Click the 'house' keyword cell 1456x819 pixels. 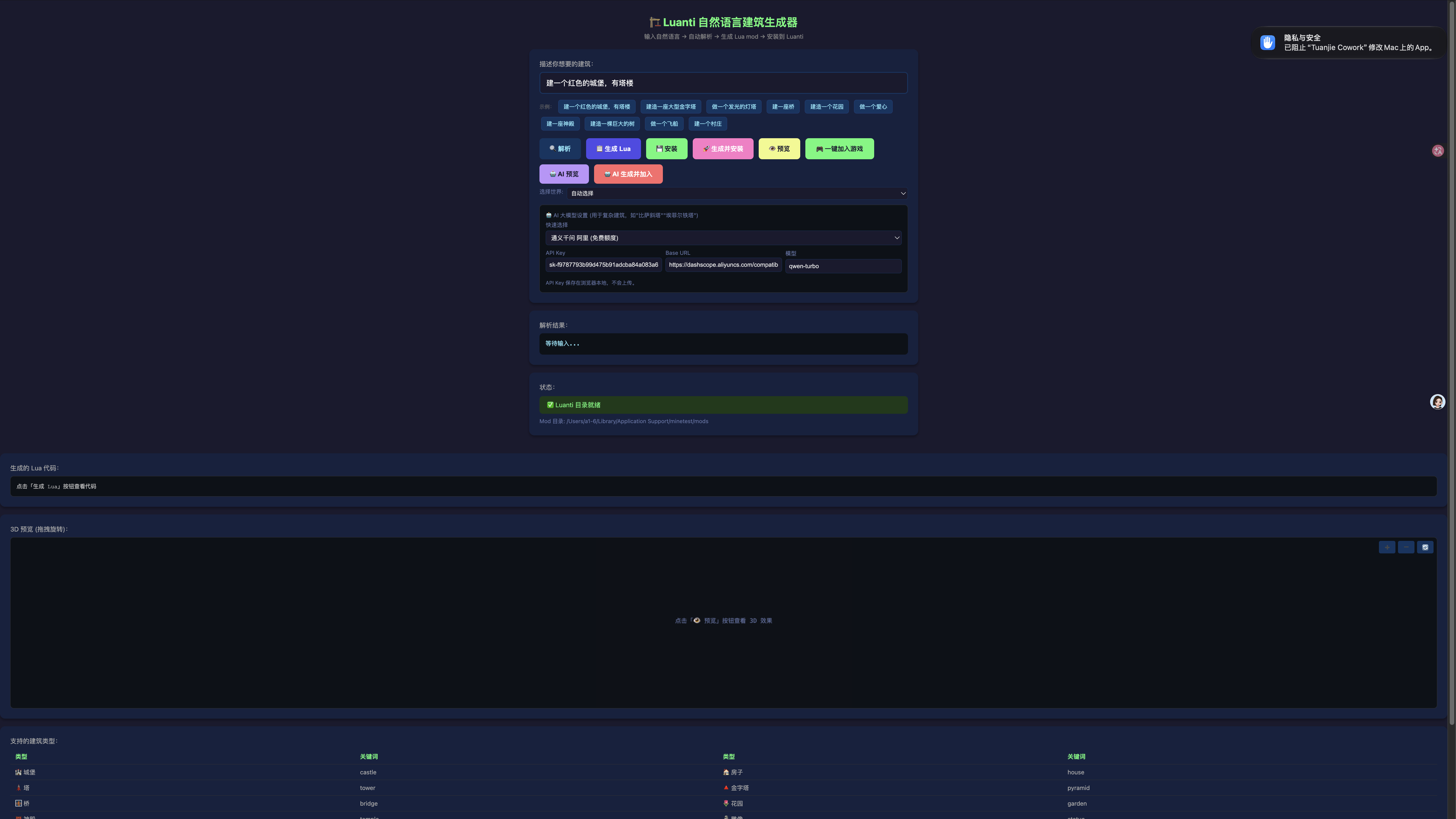(x=1076, y=772)
